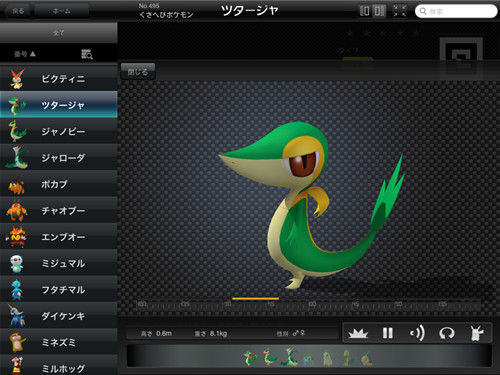500x375 pixels.
Task: Select チャオブー in the Pokémon list
Action: click(x=59, y=210)
